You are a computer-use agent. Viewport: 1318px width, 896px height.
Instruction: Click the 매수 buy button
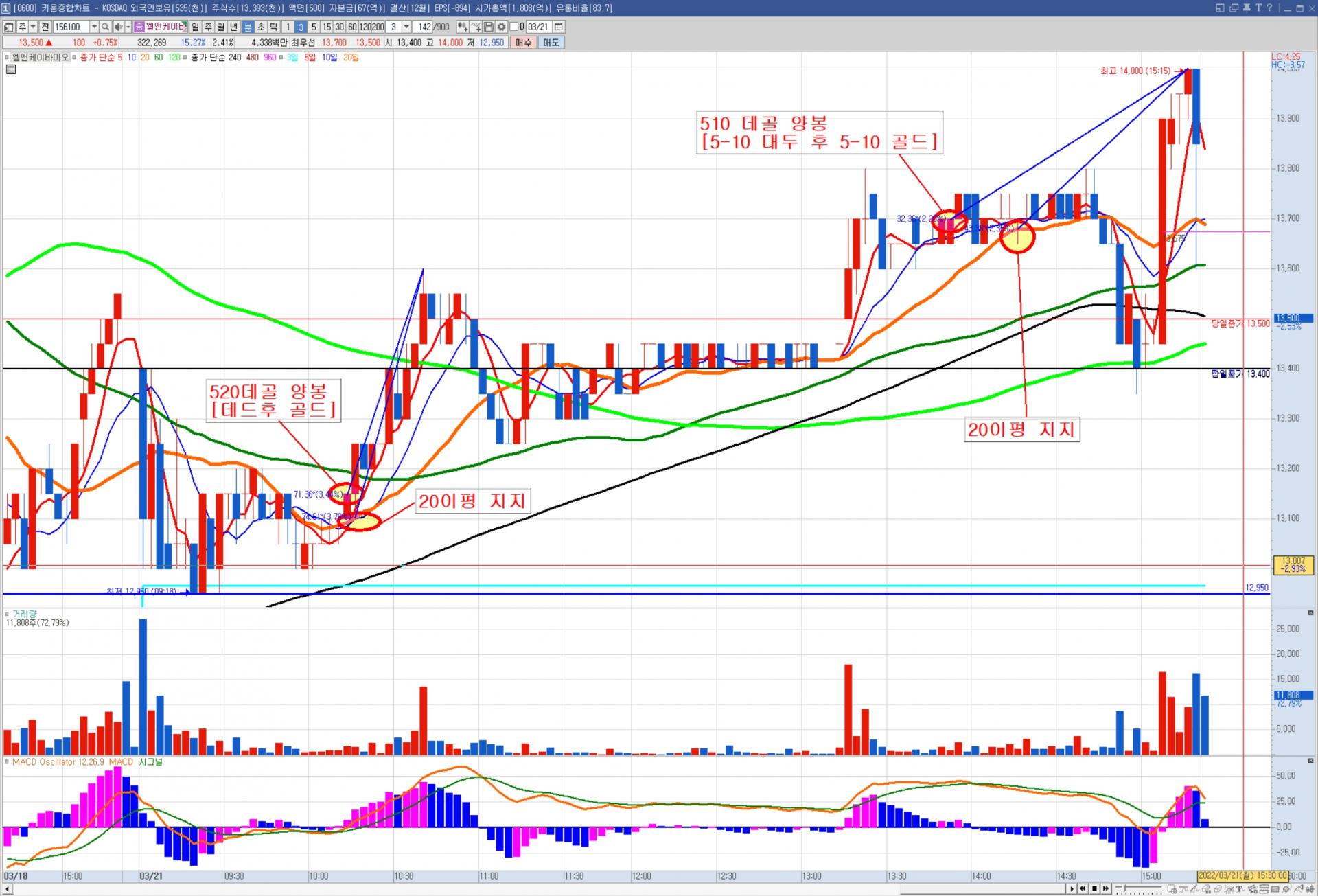pos(523,43)
